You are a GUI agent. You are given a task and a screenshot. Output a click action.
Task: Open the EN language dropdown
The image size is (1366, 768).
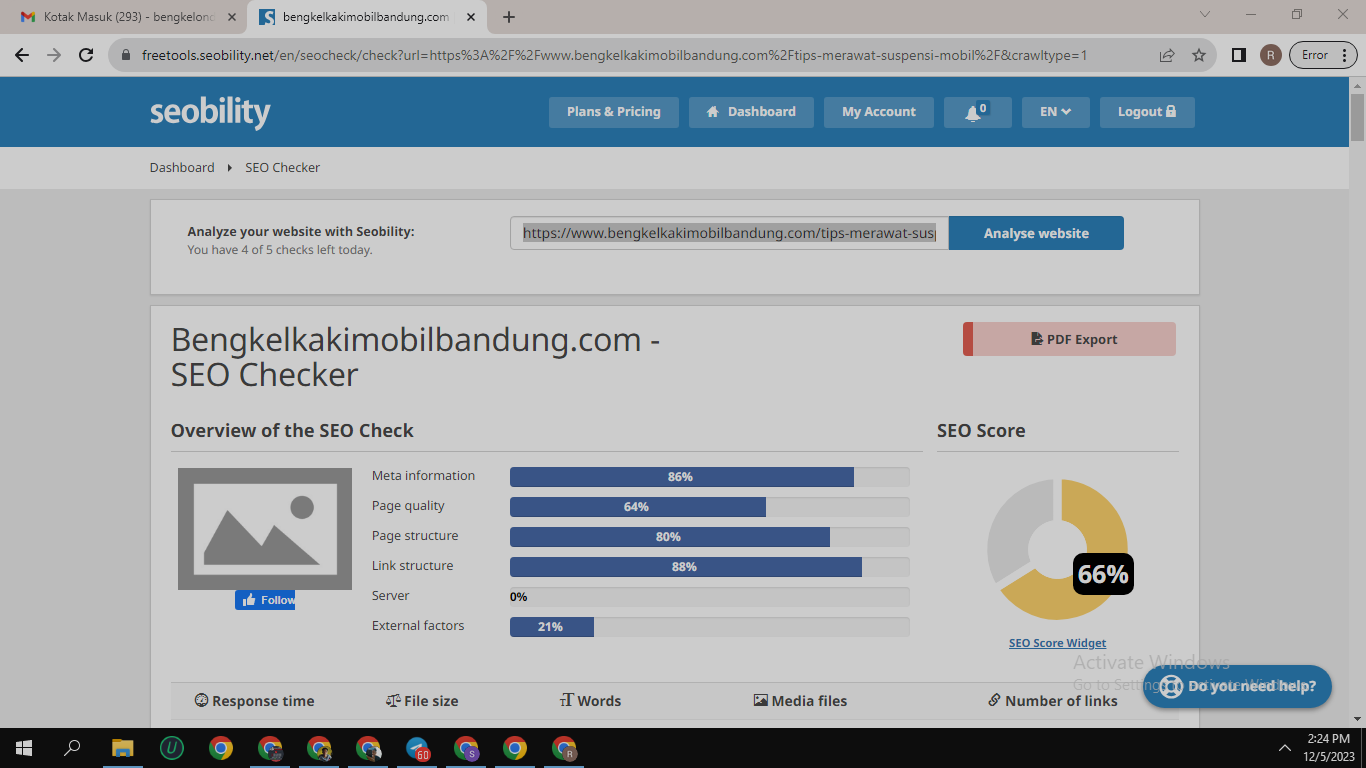click(1056, 112)
